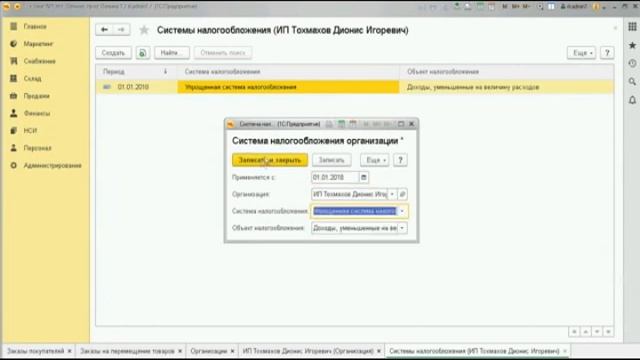Open the Продажи section
The width and height of the screenshot is (640, 360).
36,96
